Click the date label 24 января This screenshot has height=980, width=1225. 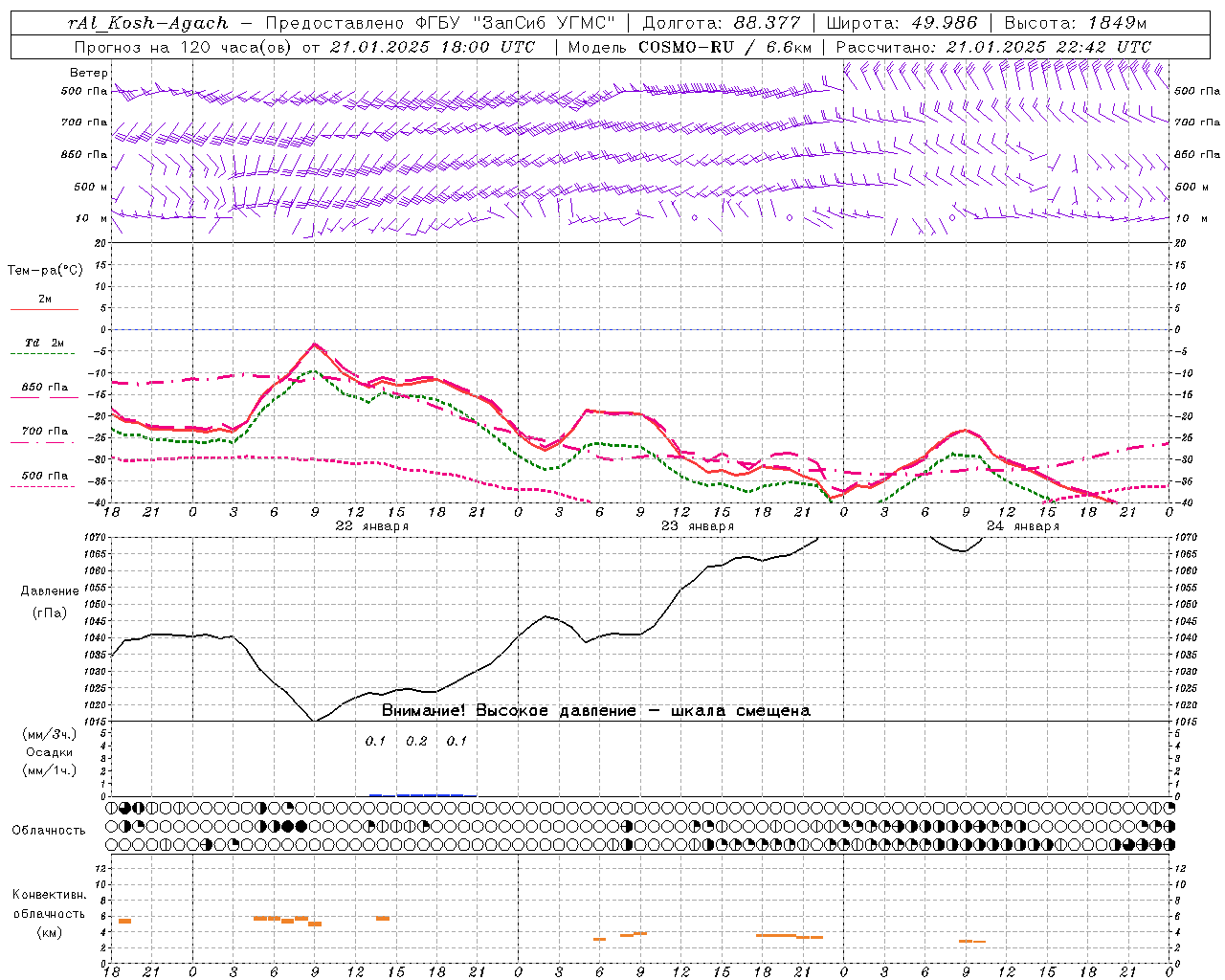coord(1022,525)
